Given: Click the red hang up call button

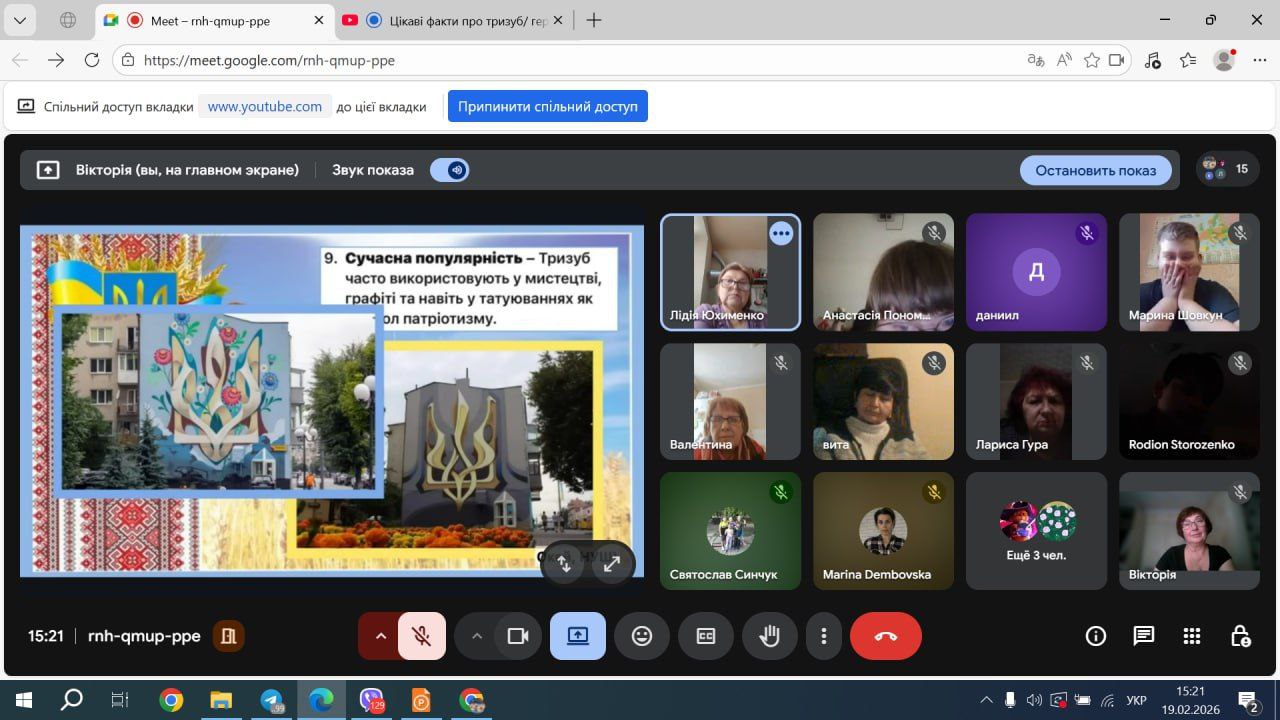Looking at the screenshot, I should click(x=885, y=636).
